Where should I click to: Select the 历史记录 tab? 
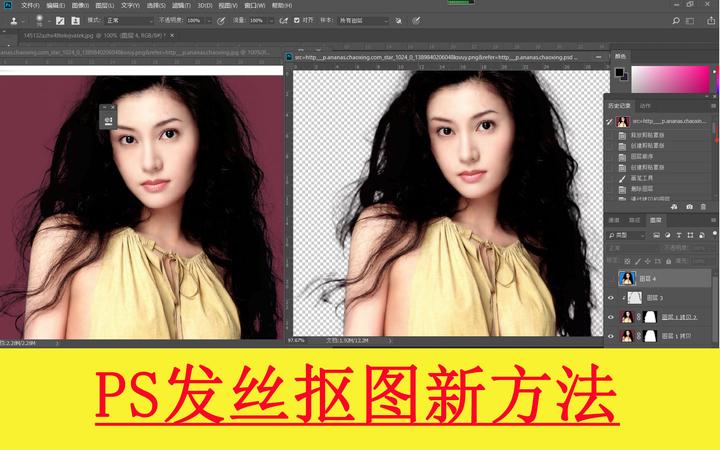tap(619, 106)
